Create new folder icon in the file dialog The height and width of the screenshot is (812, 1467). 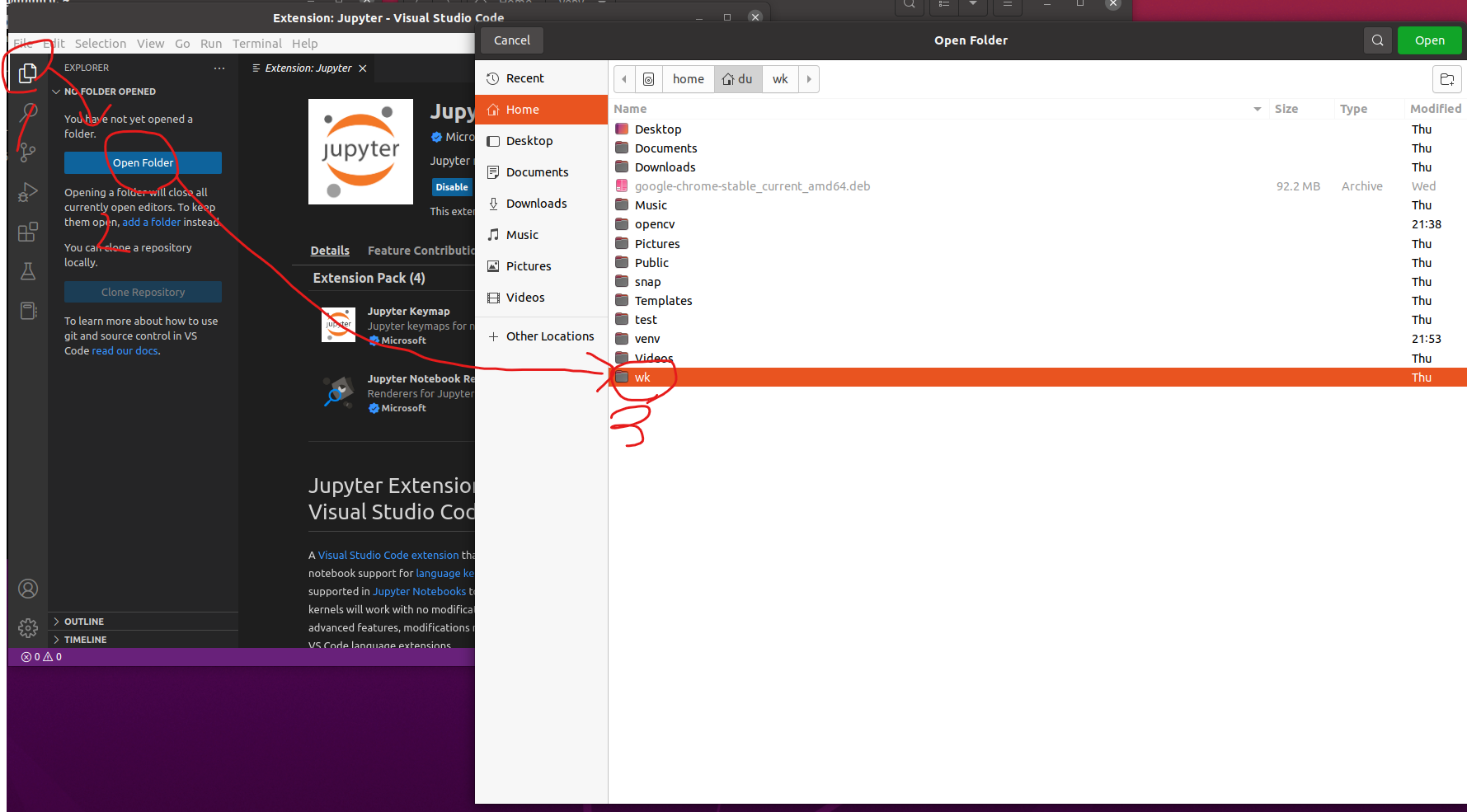point(1446,79)
